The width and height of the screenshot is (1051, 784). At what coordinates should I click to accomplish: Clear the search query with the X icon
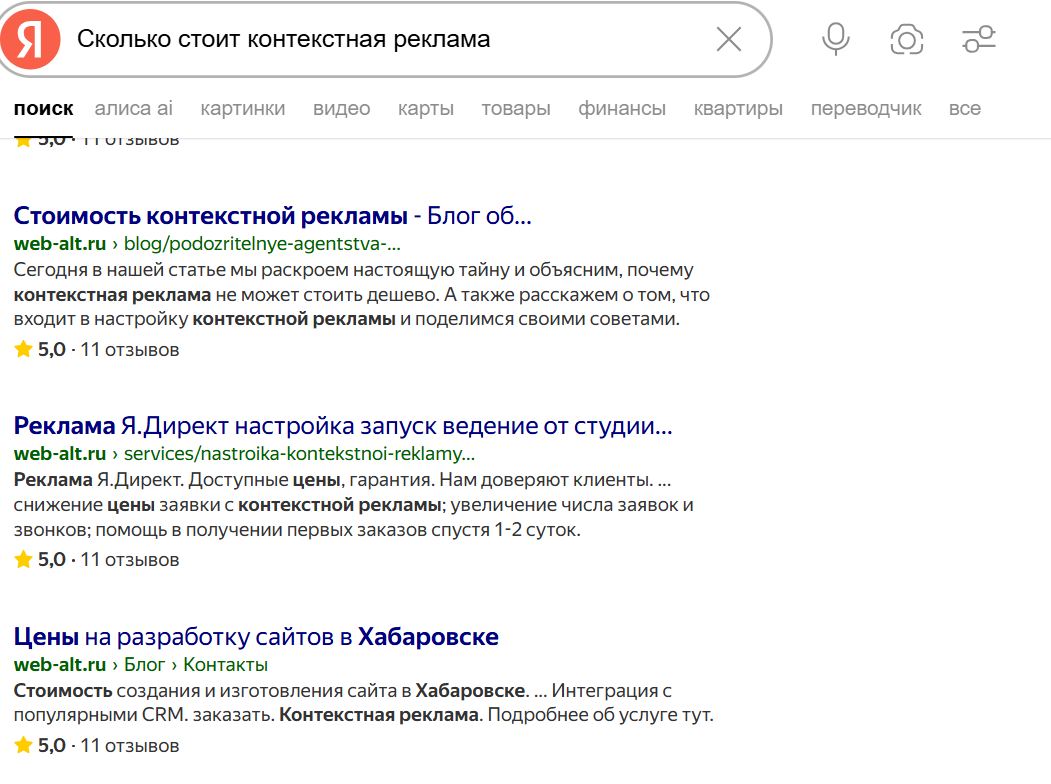[x=729, y=40]
